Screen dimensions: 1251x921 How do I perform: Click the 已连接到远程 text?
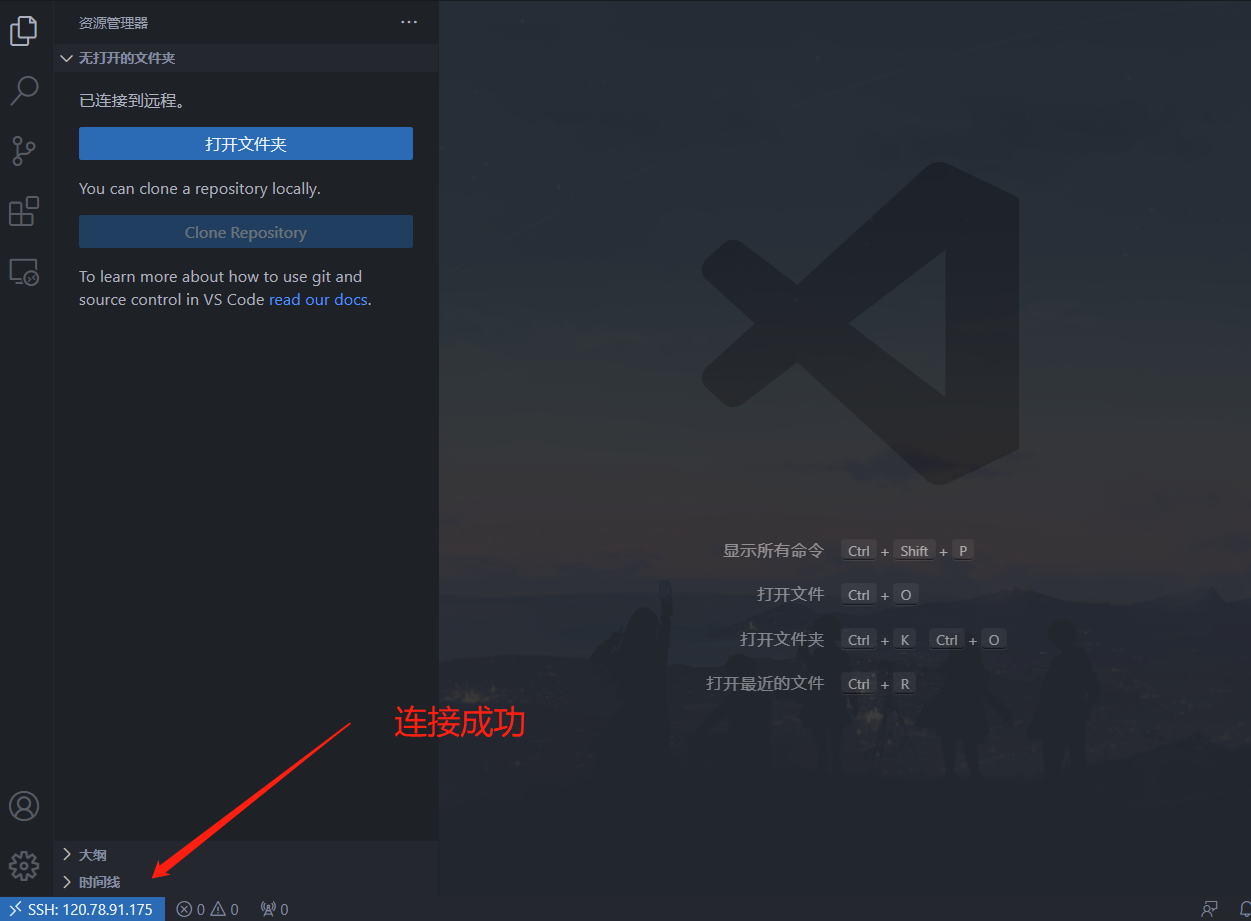[132, 100]
